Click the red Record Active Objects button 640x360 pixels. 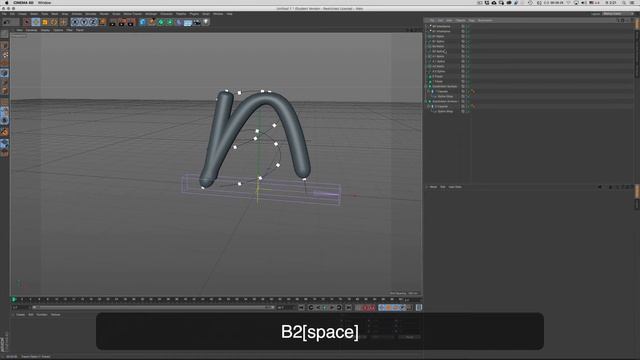click(365, 308)
